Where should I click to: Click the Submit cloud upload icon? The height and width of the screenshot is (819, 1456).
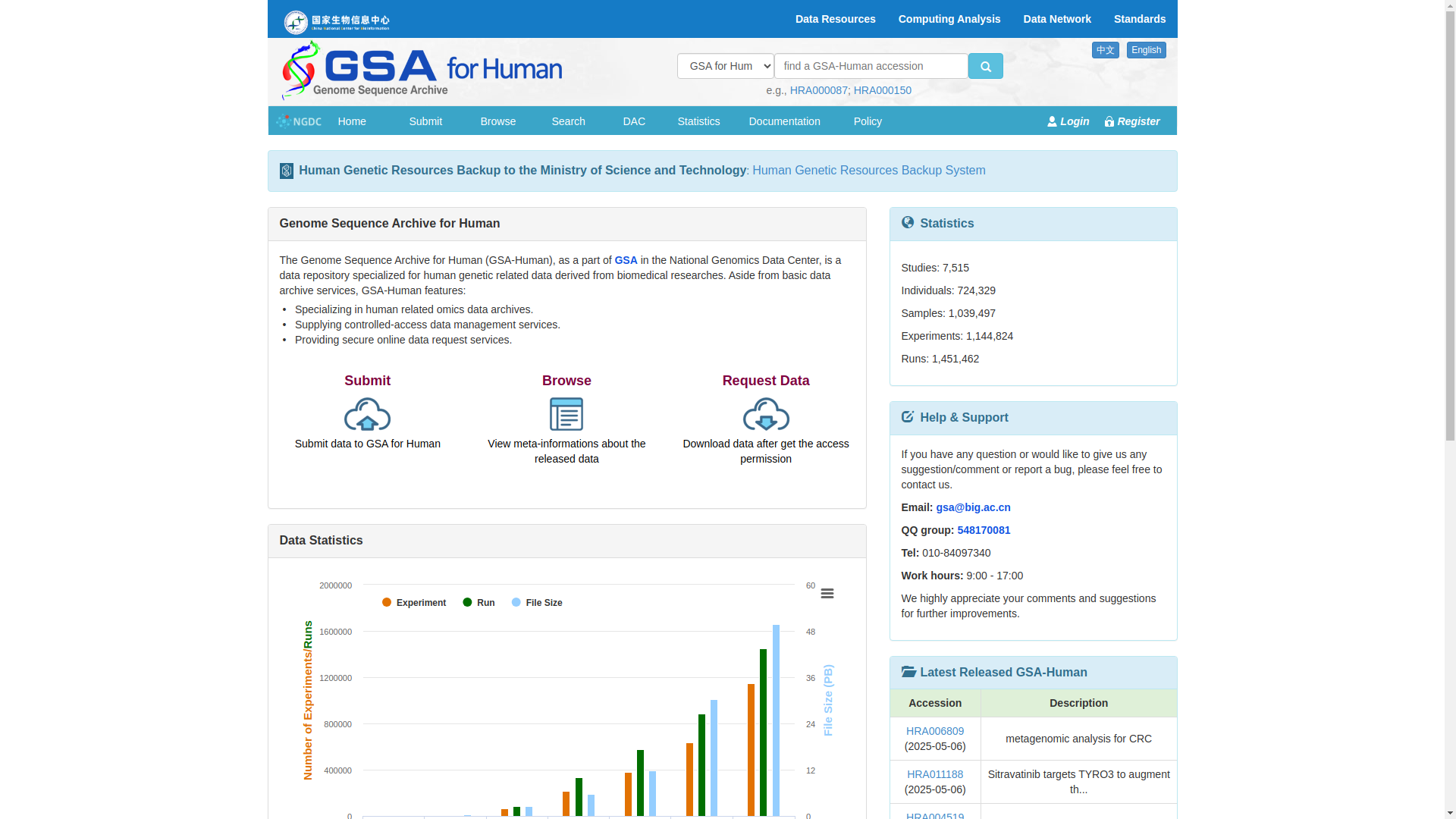(x=367, y=414)
